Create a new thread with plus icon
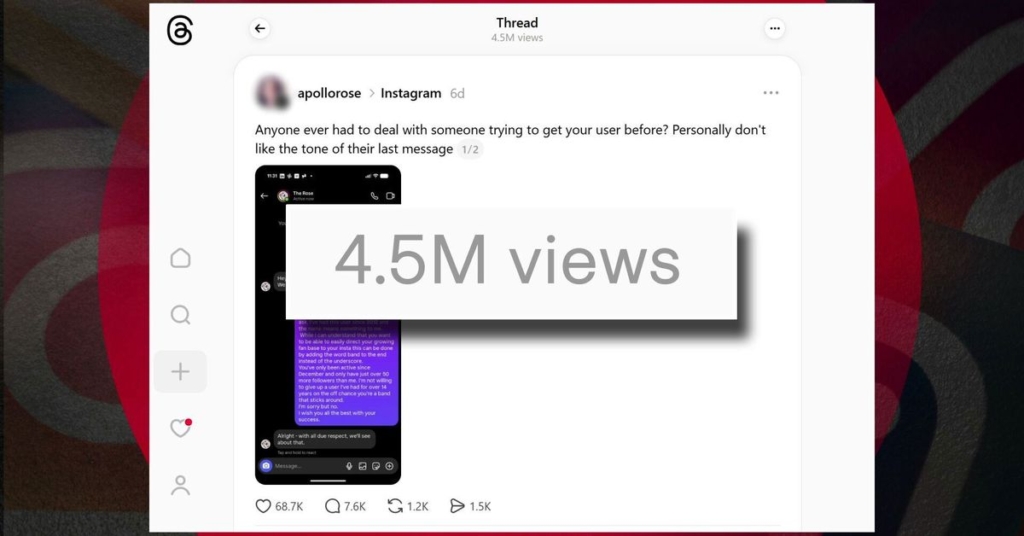Screen dimensions: 1024x536 pyautogui.click(x=180, y=371)
